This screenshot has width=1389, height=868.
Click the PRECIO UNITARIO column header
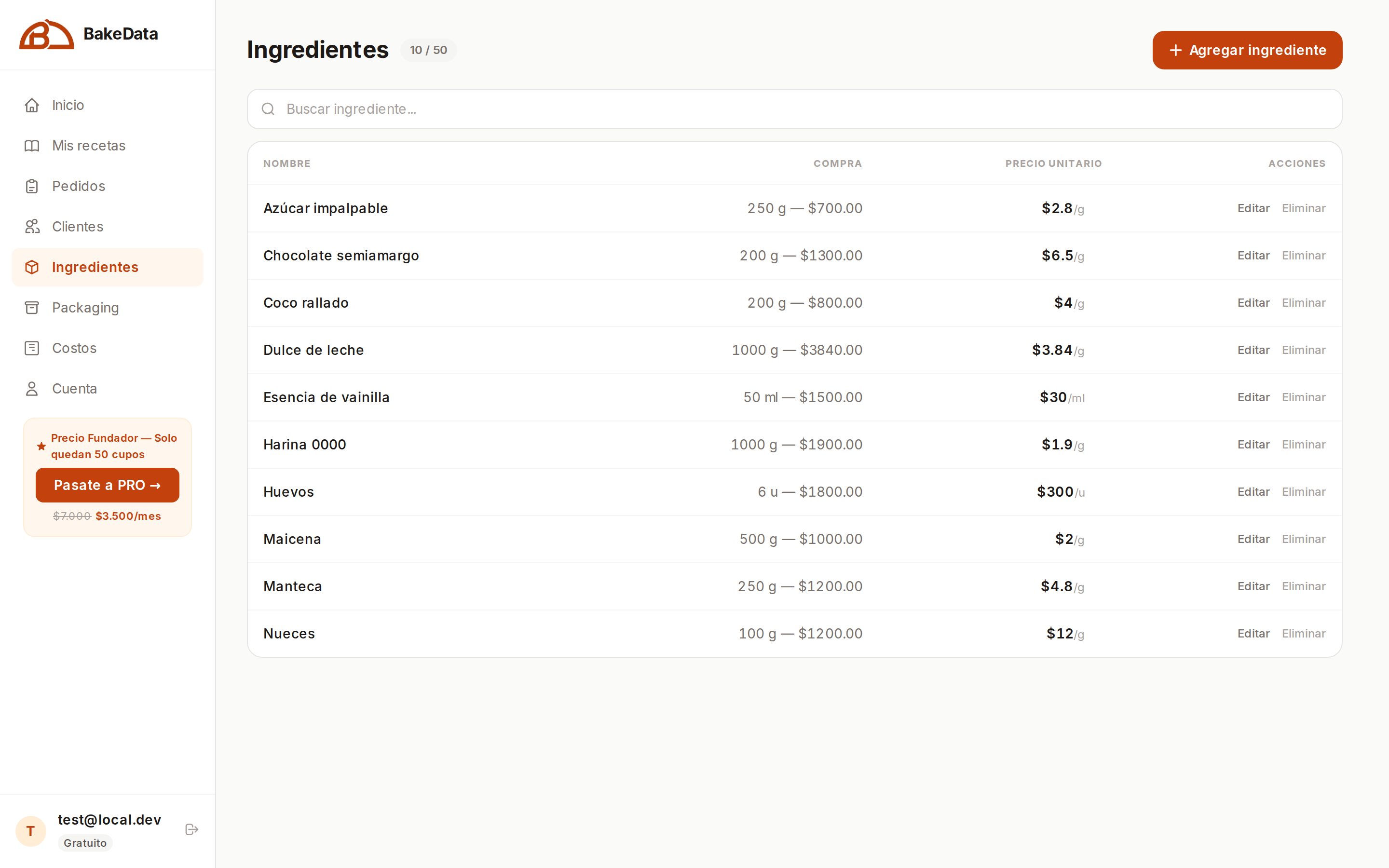[1053, 163]
